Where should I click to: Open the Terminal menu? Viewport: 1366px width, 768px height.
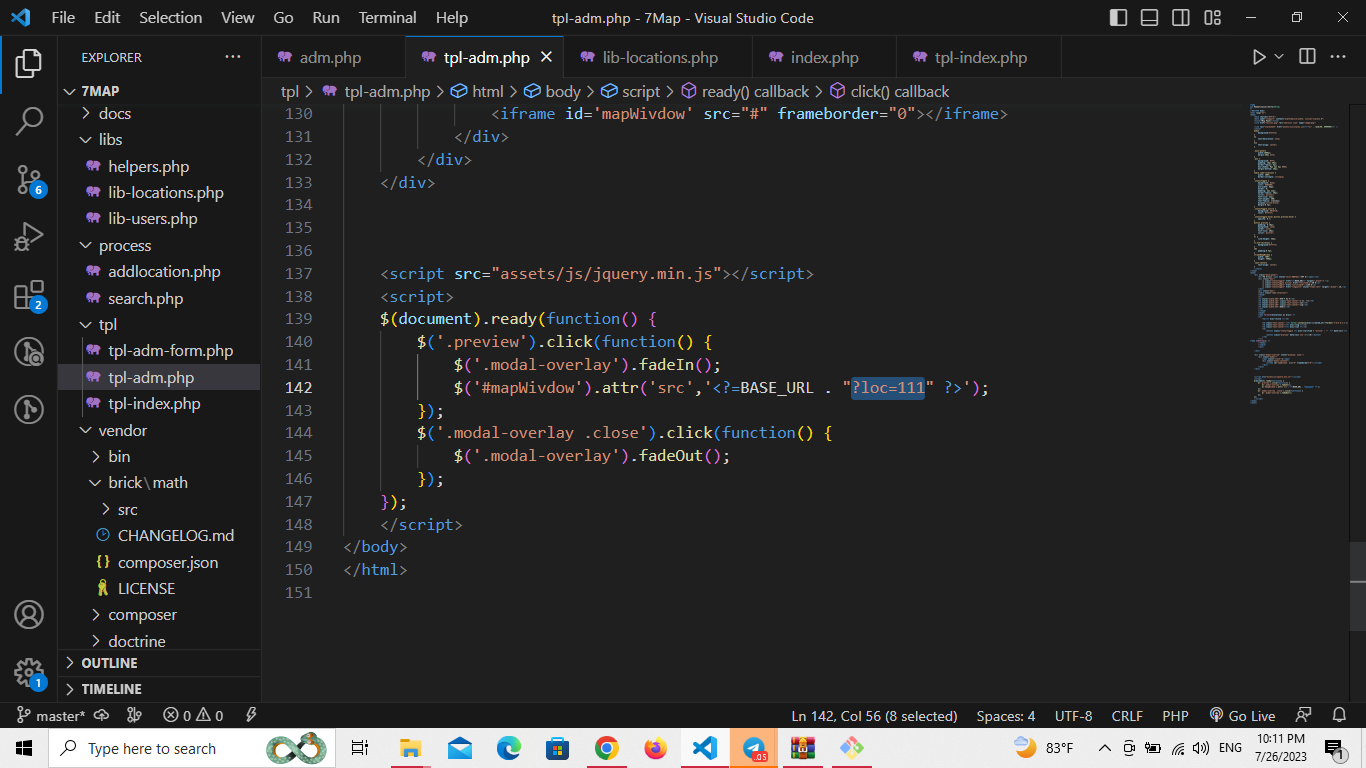[387, 18]
